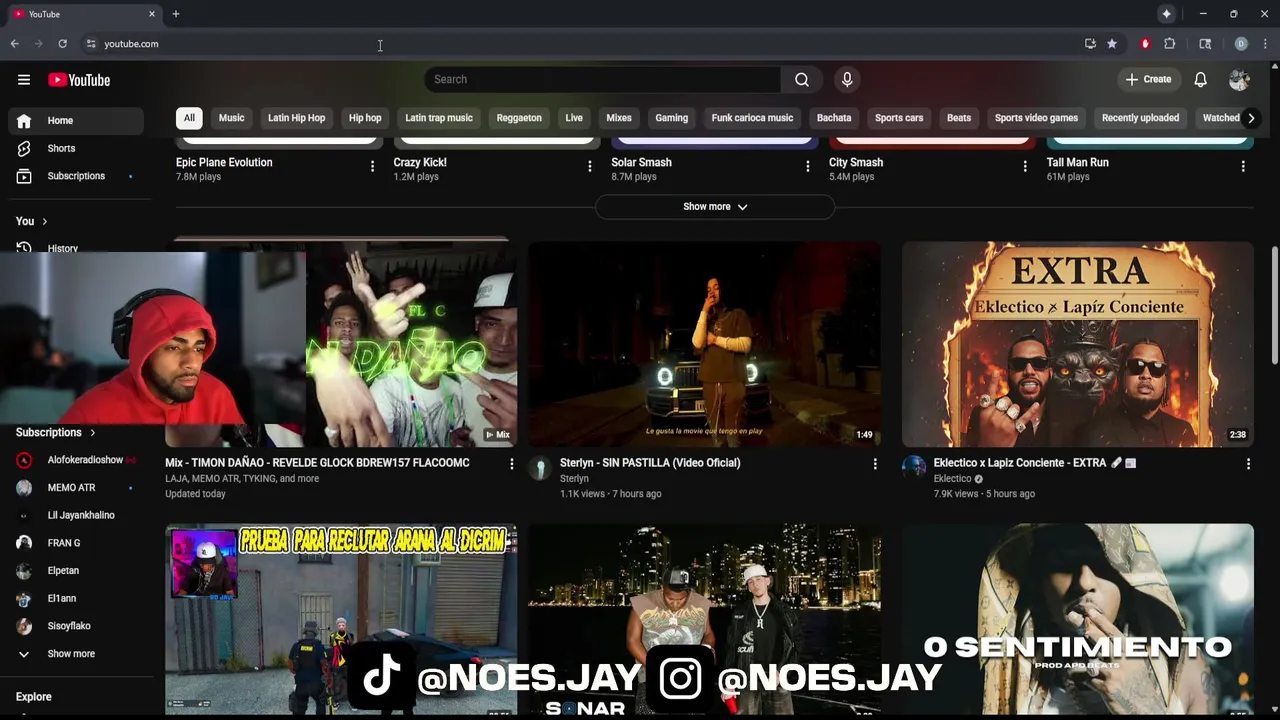Click the YouTube logo

[79, 80]
